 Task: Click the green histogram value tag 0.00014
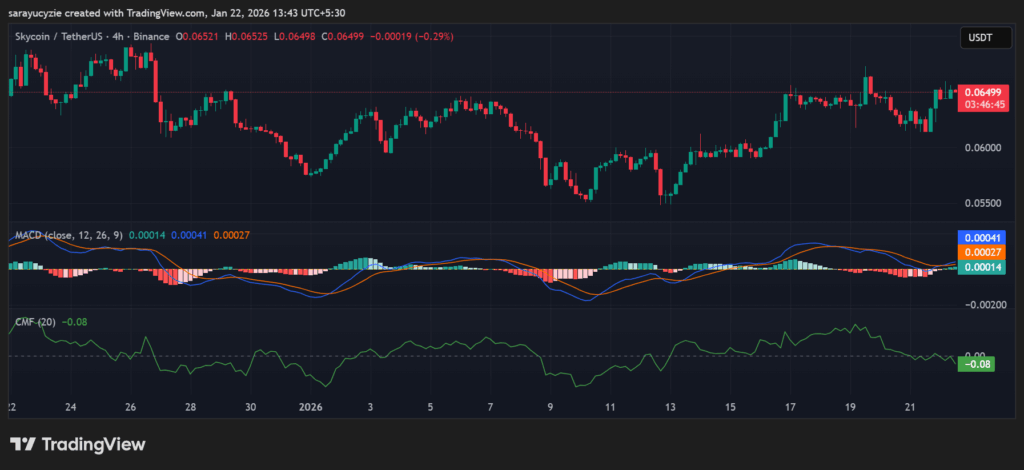coord(979,268)
